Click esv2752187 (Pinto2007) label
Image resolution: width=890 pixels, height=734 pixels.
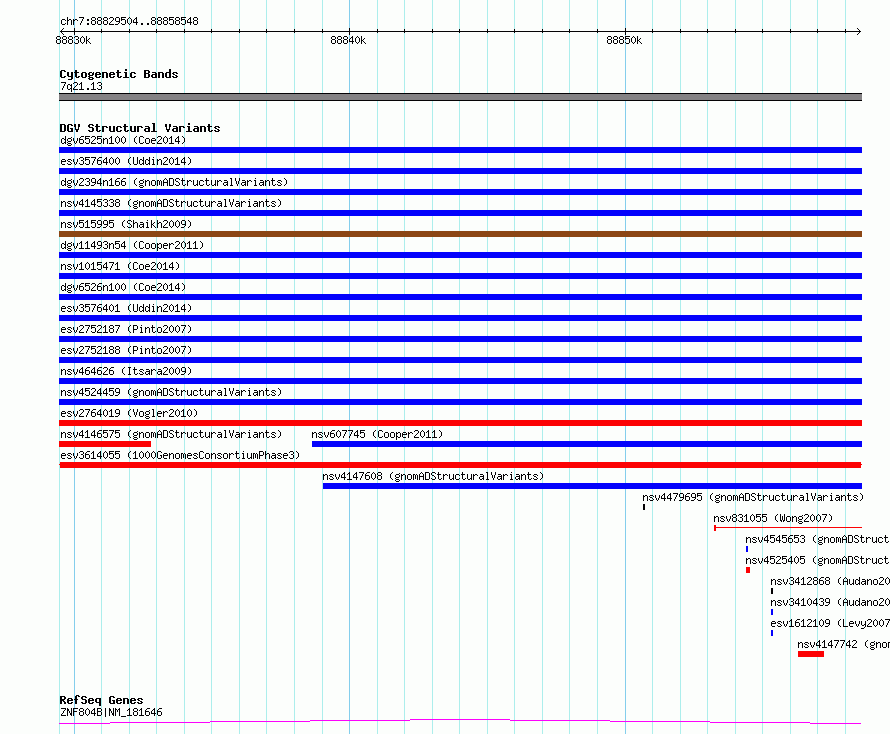pos(126,329)
